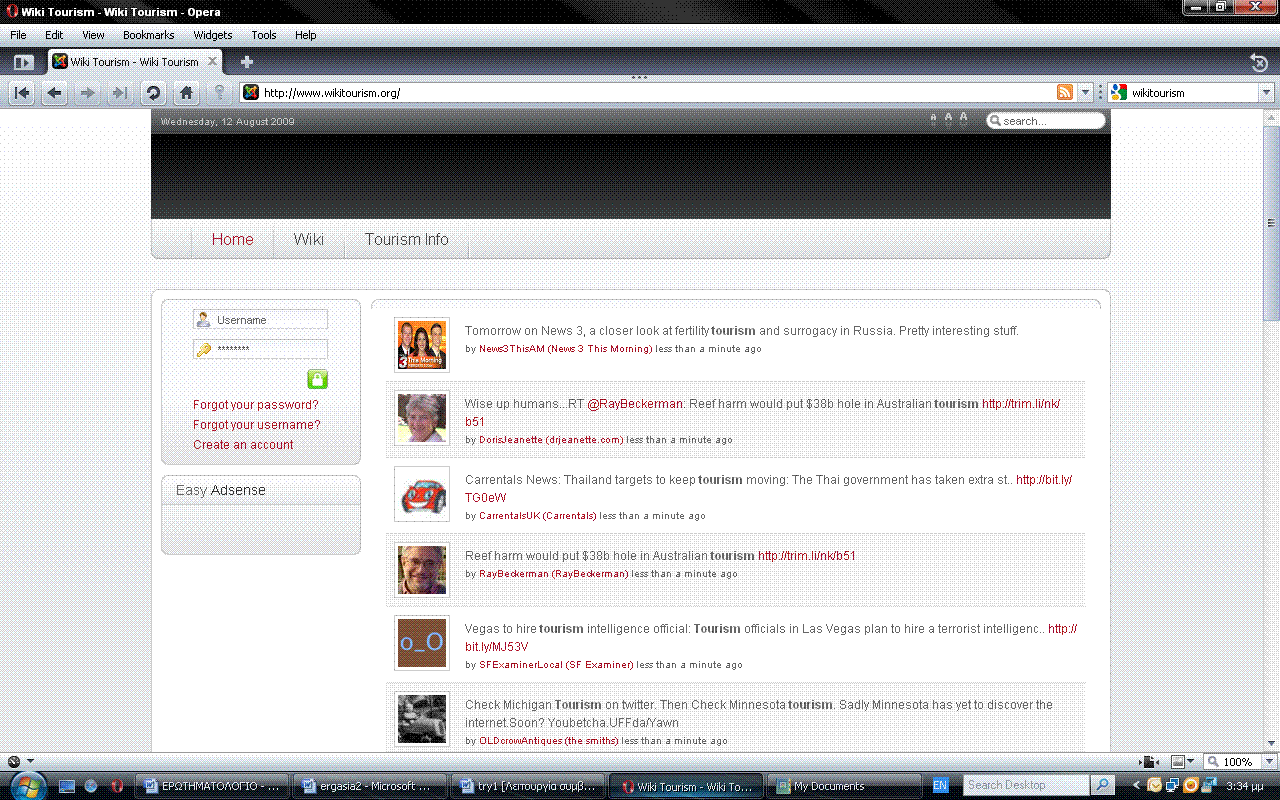Click the site favicon in the address bar
The width and height of the screenshot is (1280, 800).
tap(251, 93)
